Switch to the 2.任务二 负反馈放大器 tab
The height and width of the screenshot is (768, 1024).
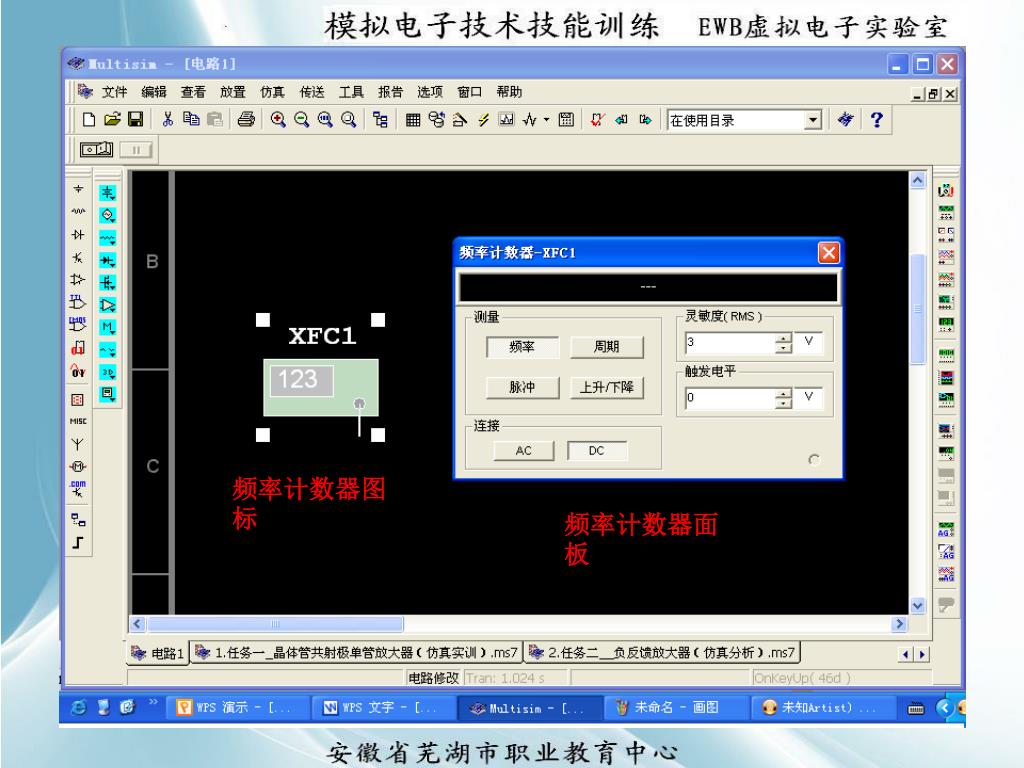tap(663, 652)
